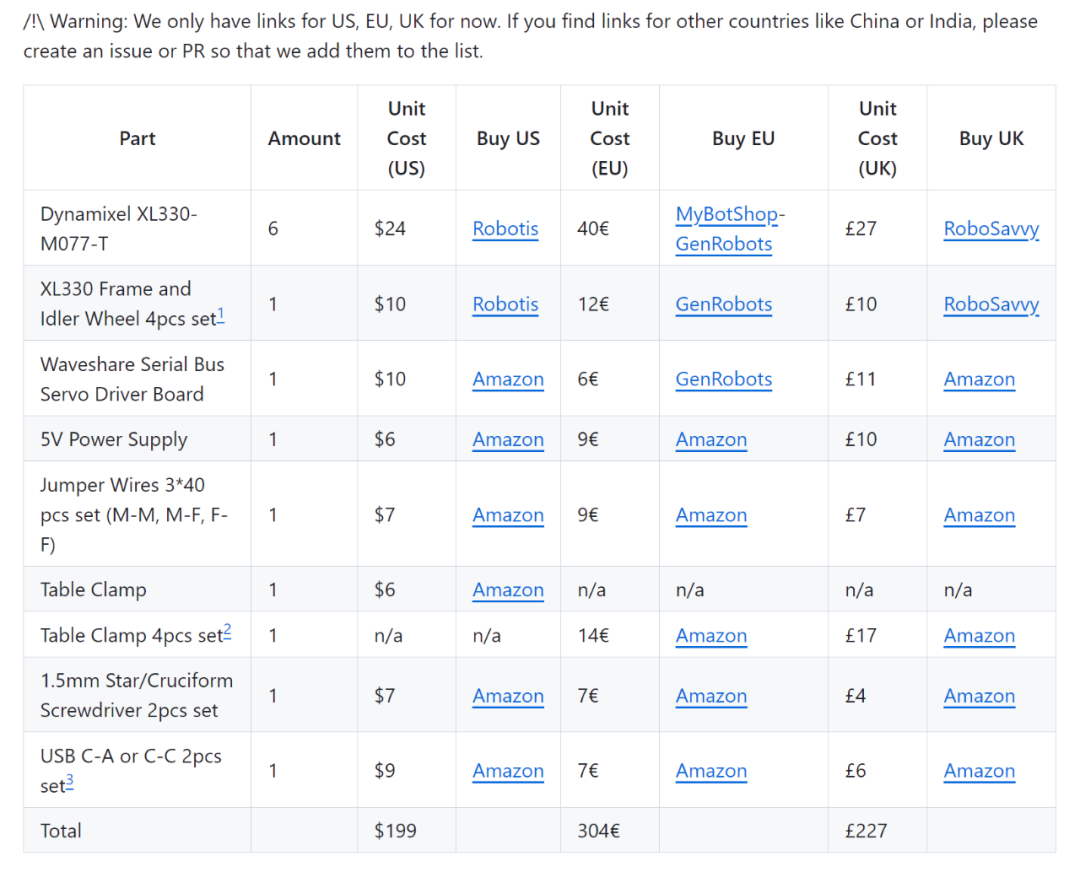Open Amazon EU link for Table Clamp 4pcs set
This screenshot has height=872, width=1080.
coord(711,636)
